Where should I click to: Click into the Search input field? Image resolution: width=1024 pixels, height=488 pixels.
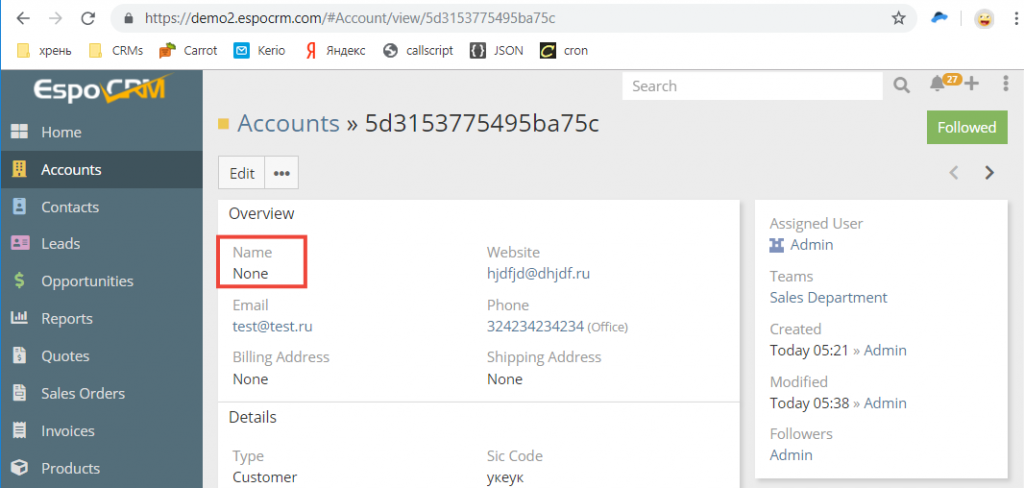(752, 86)
